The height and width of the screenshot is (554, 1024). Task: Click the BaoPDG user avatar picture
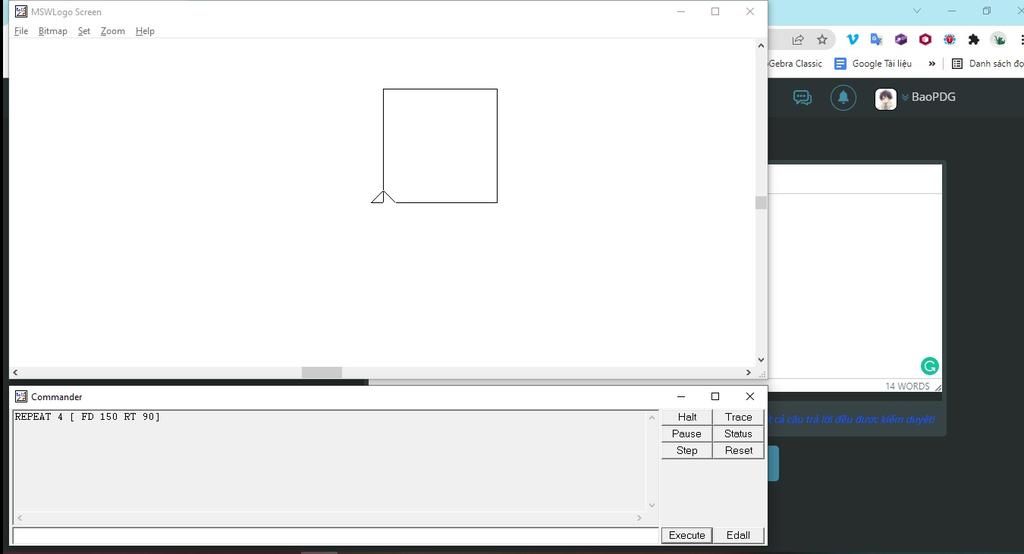[886, 99]
